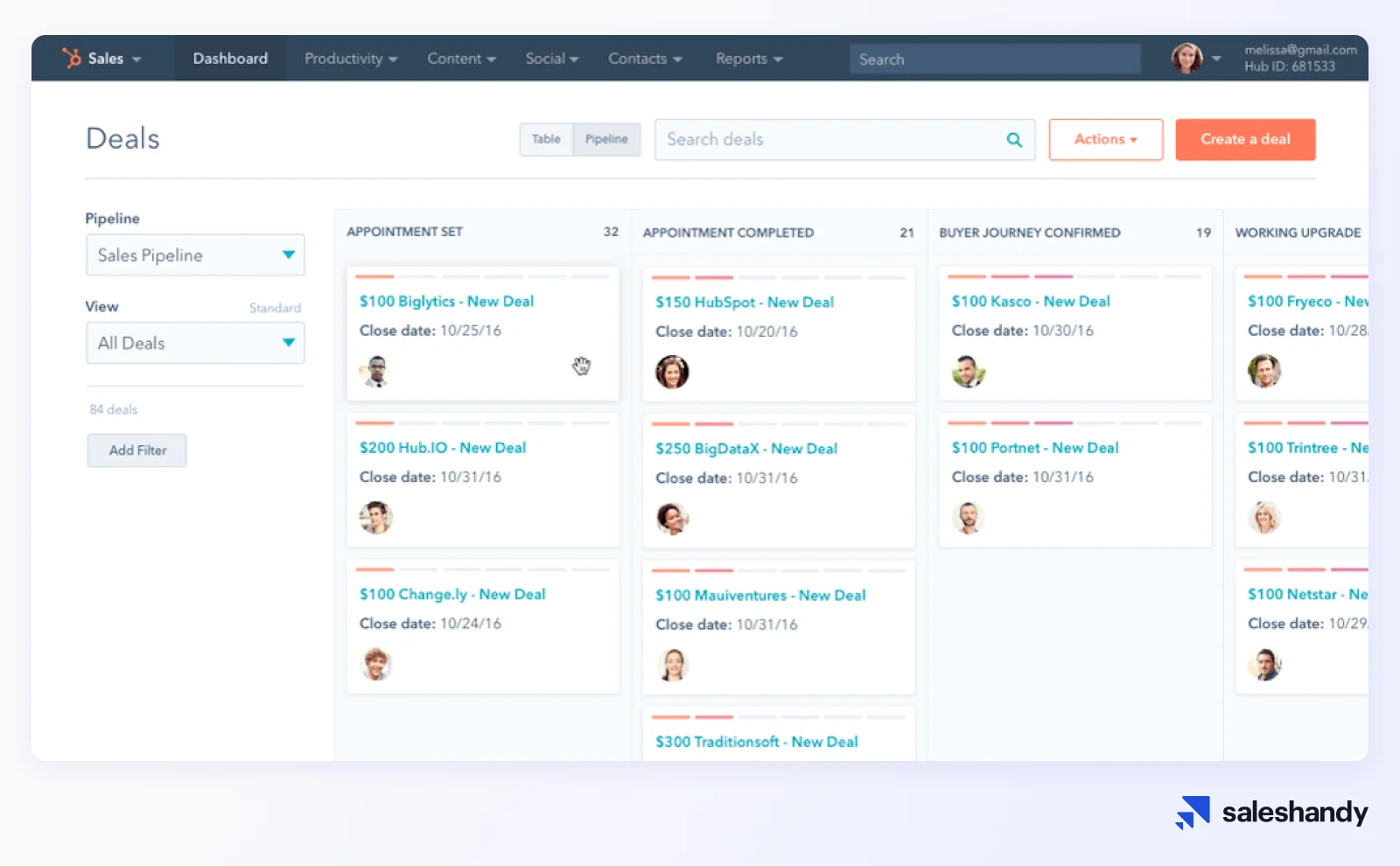Click the HubSpot sprocket logo icon
1400x866 pixels.
coord(71,58)
